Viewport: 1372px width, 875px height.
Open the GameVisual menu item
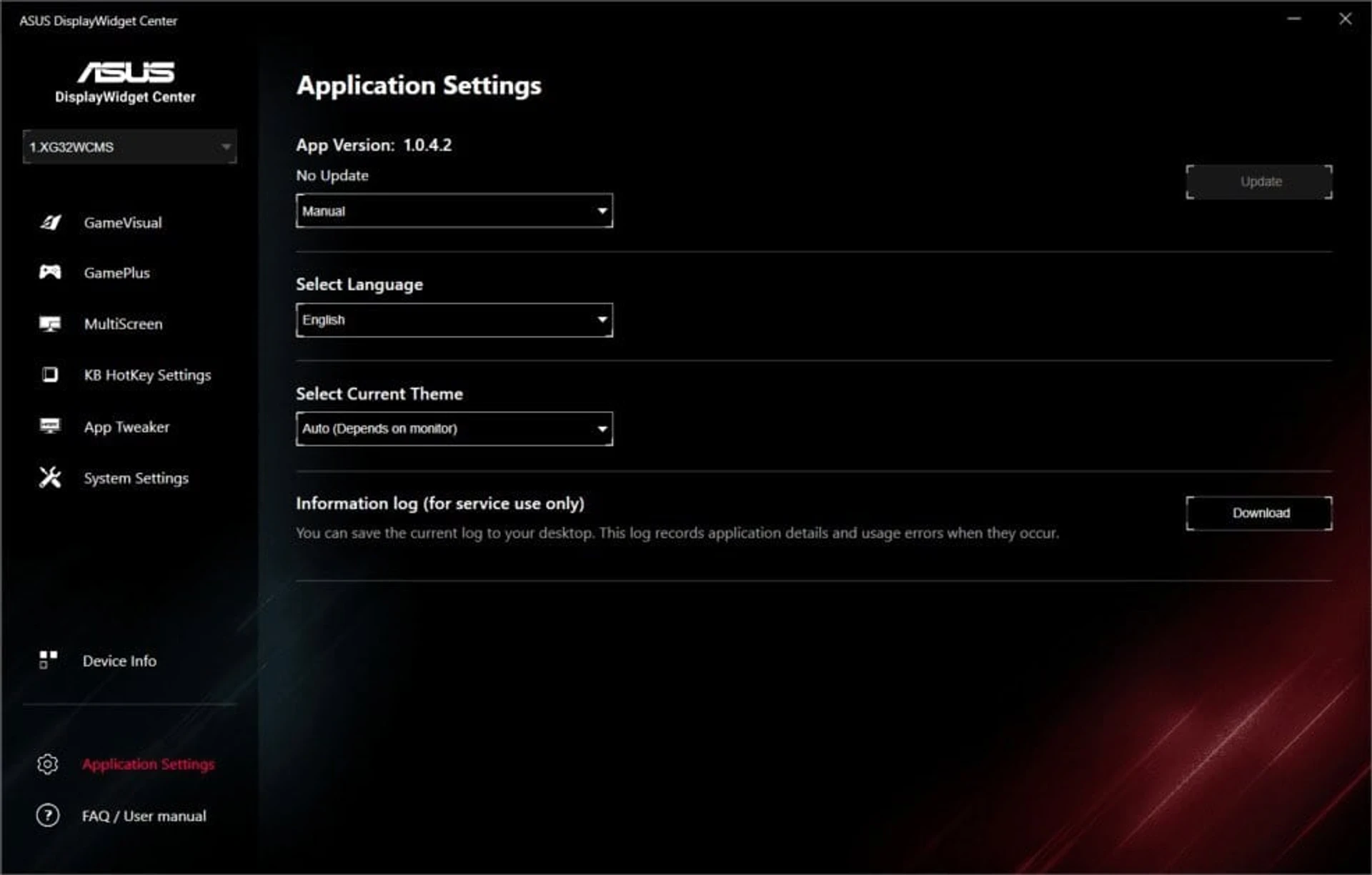click(x=123, y=222)
